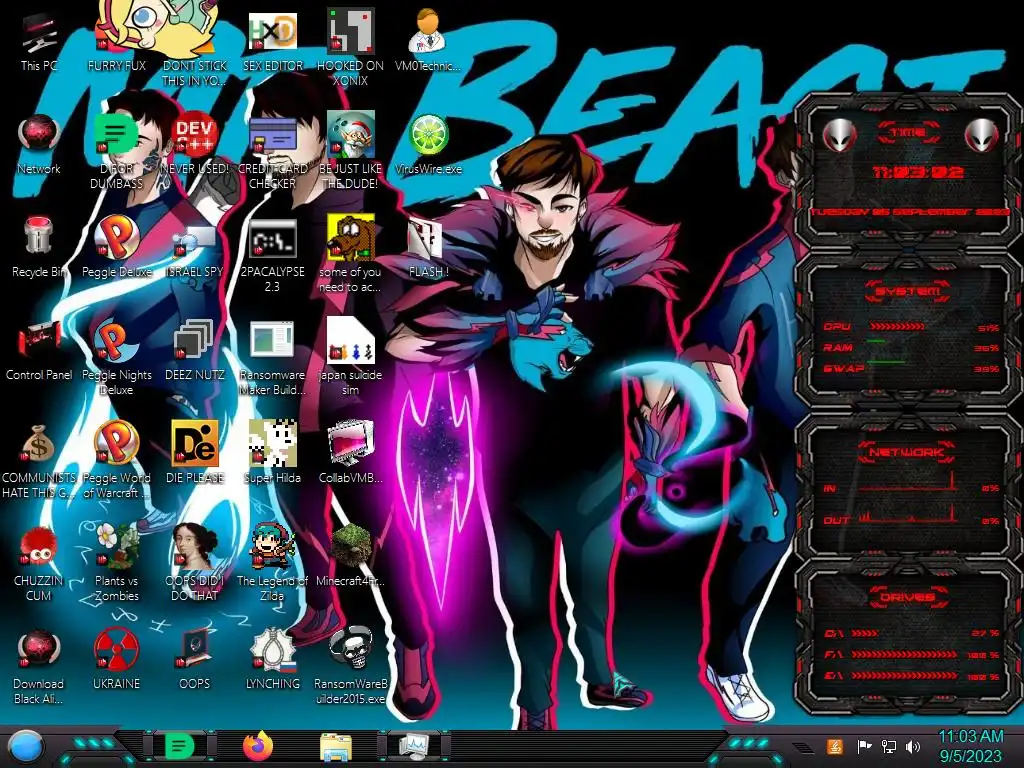Click the right alien head widget icon

(x=982, y=136)
